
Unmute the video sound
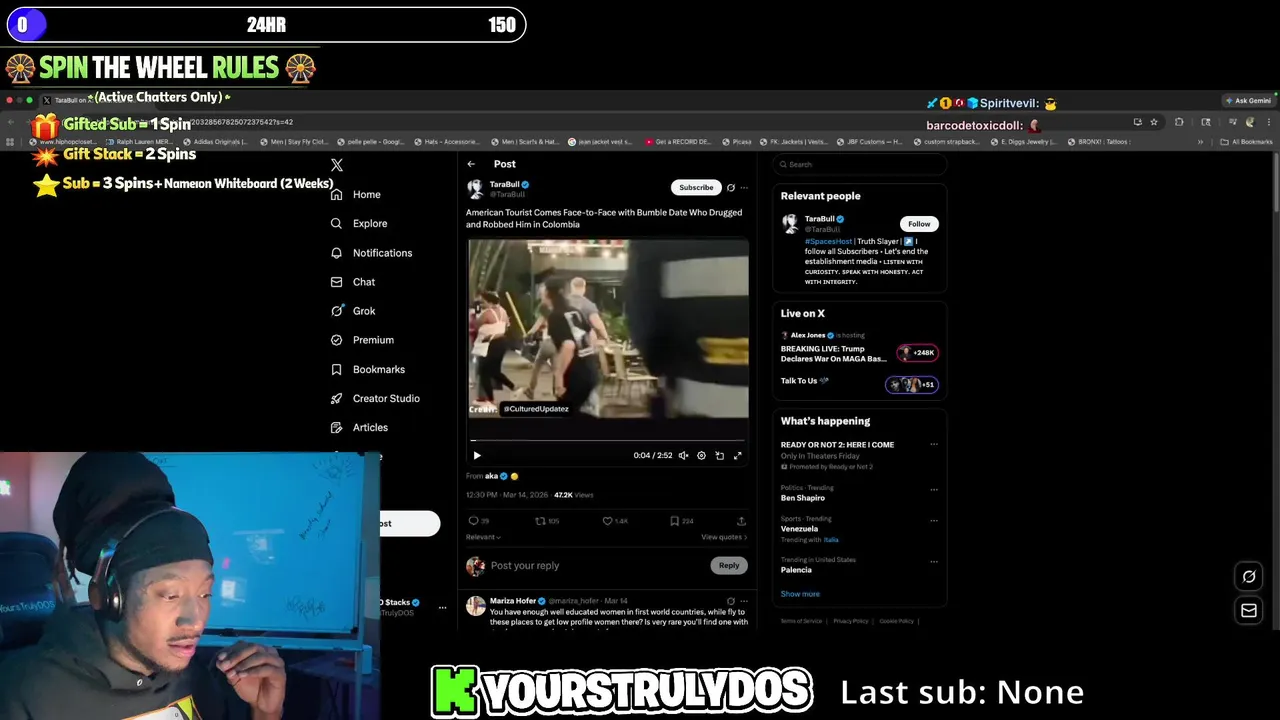(x=683, y=455)
